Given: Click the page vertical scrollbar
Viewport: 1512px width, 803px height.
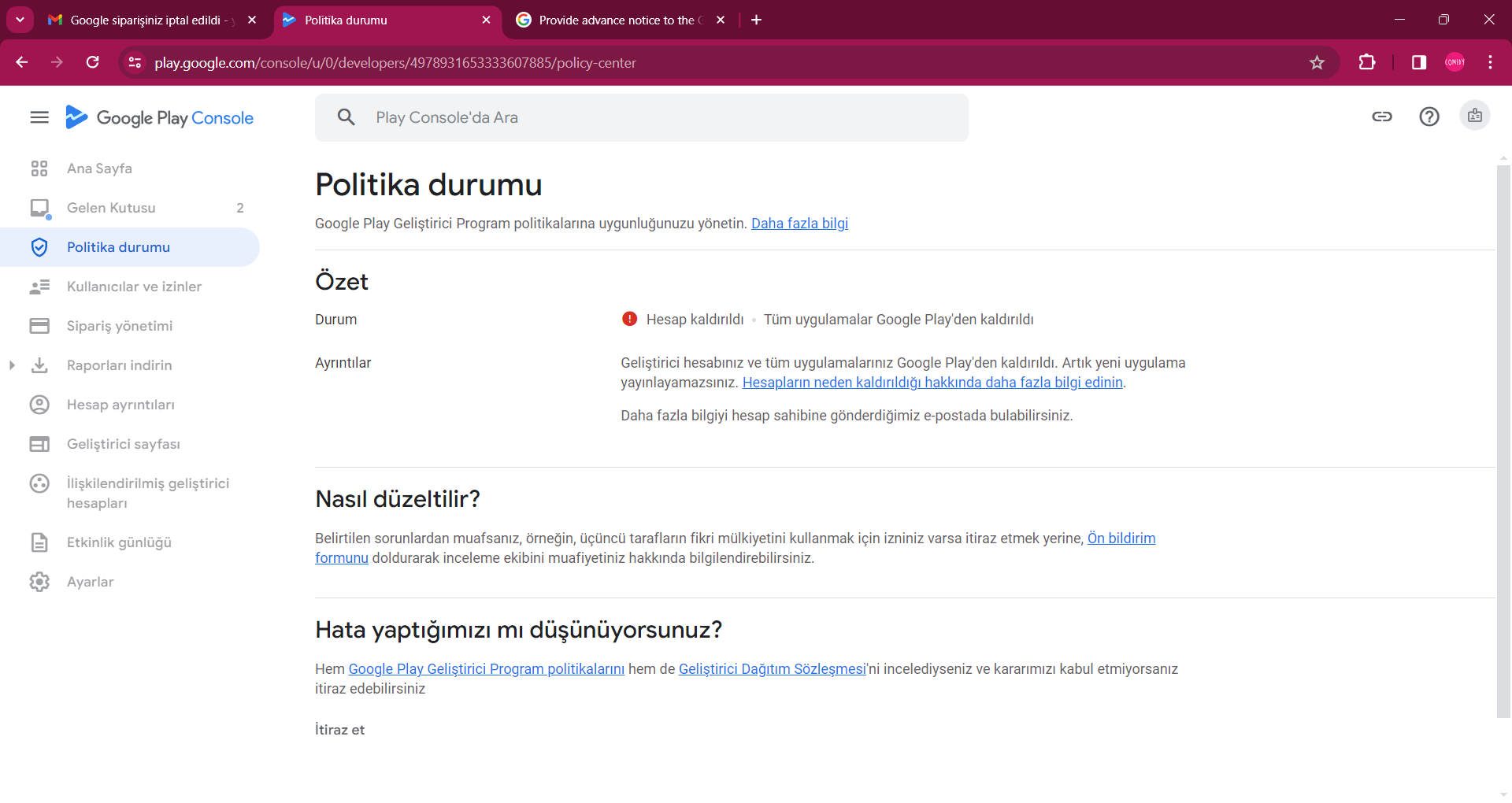Looking at the screenshot, I should [1503, 441].
